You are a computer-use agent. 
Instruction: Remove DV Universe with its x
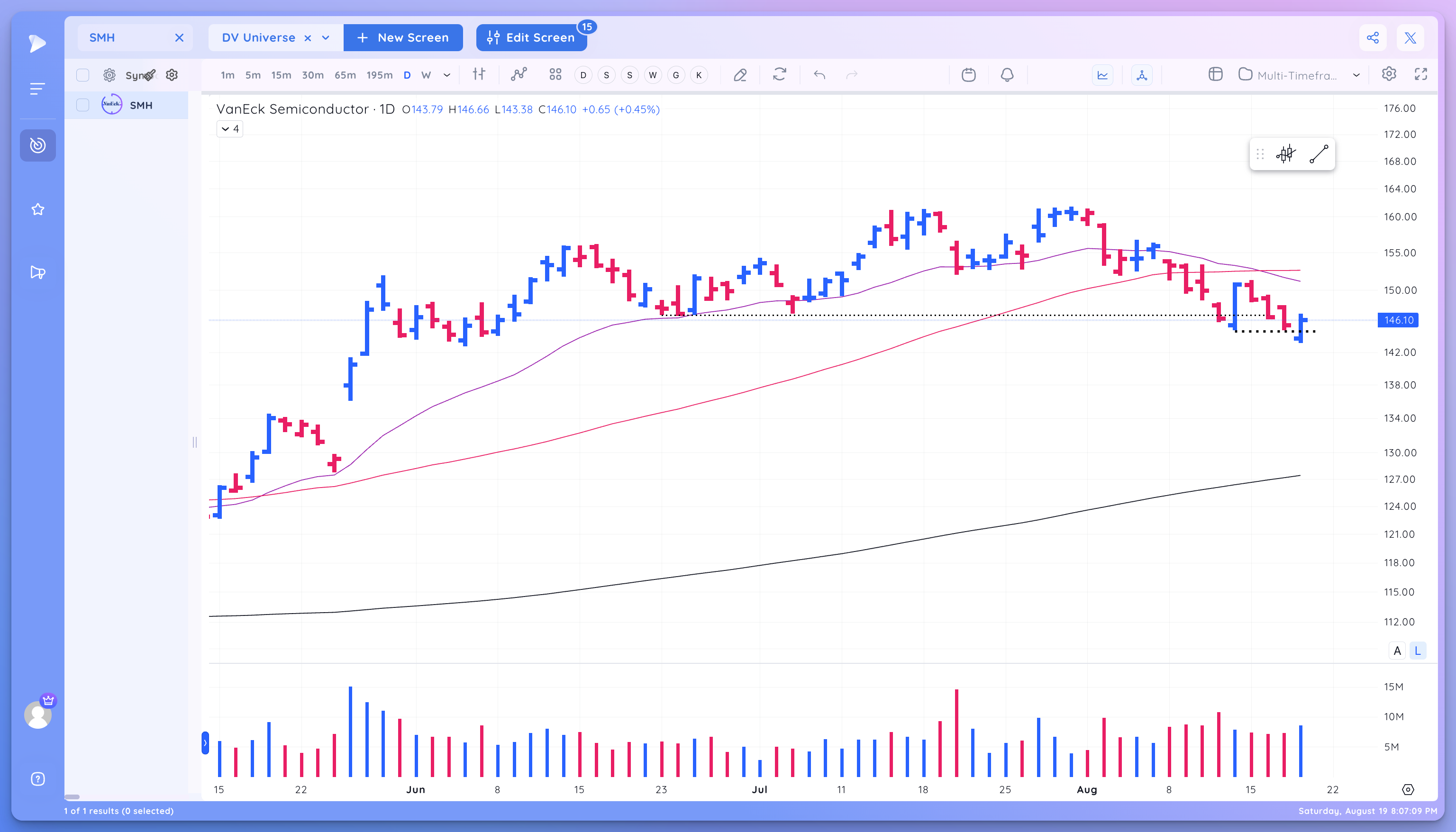tap(308, 38)
